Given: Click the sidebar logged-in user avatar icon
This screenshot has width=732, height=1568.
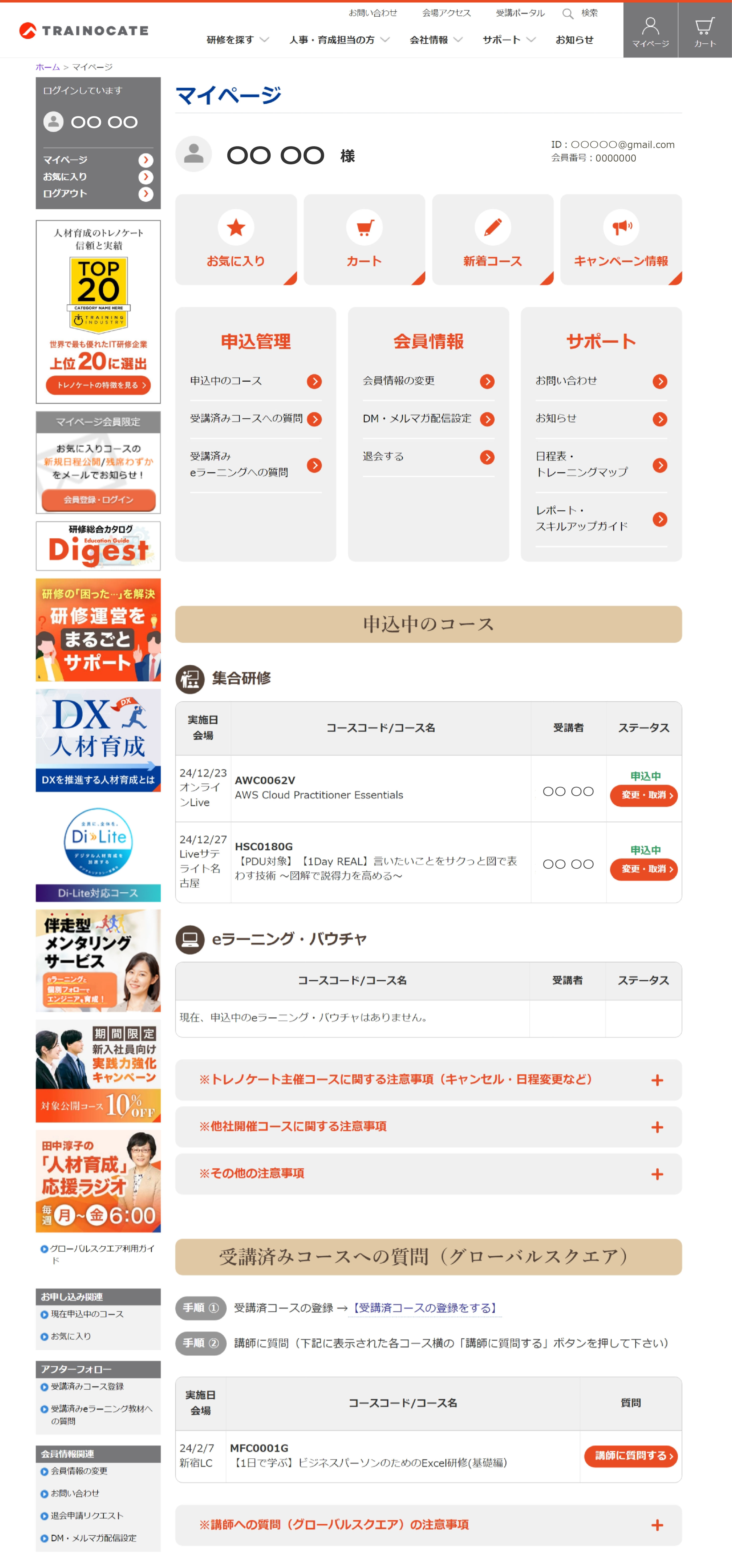Looking at the screenshot, I should pos(54,122).
